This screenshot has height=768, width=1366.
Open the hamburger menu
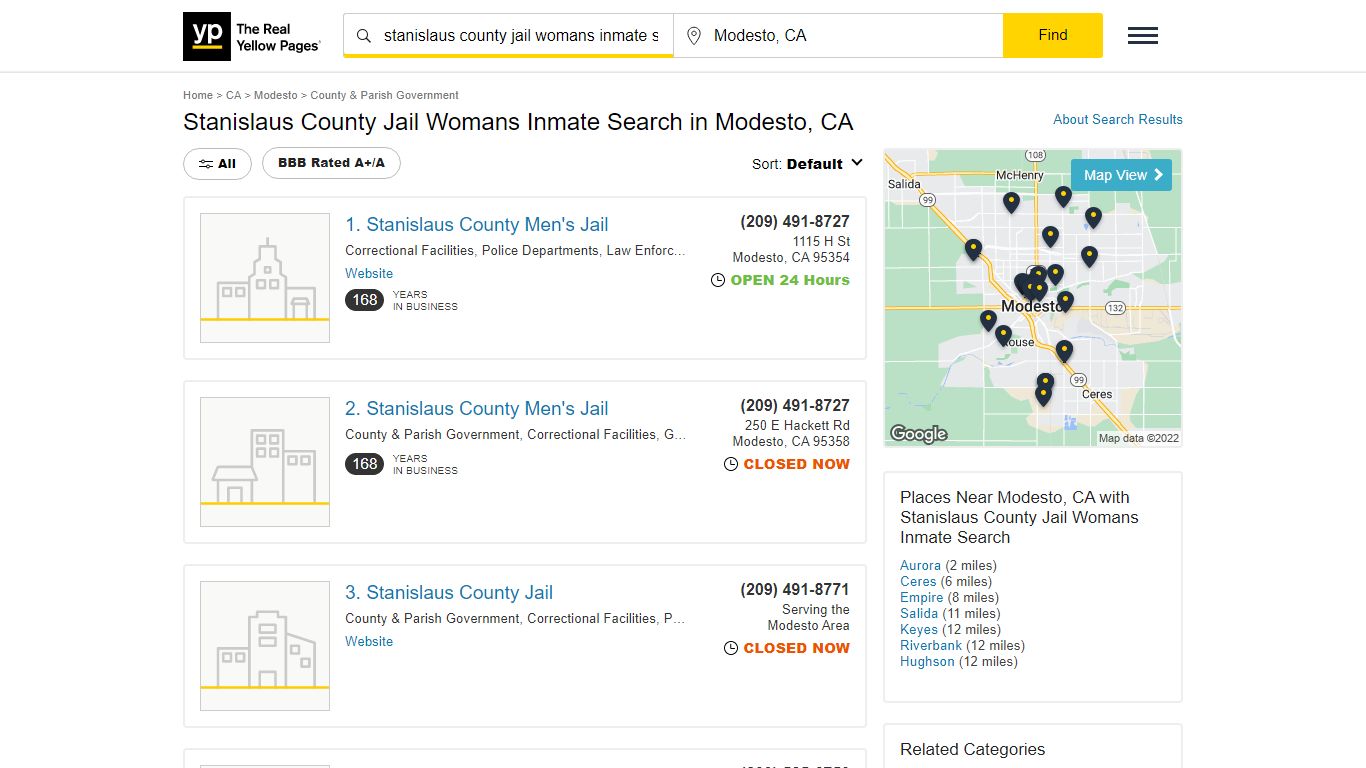[1143, 36]
